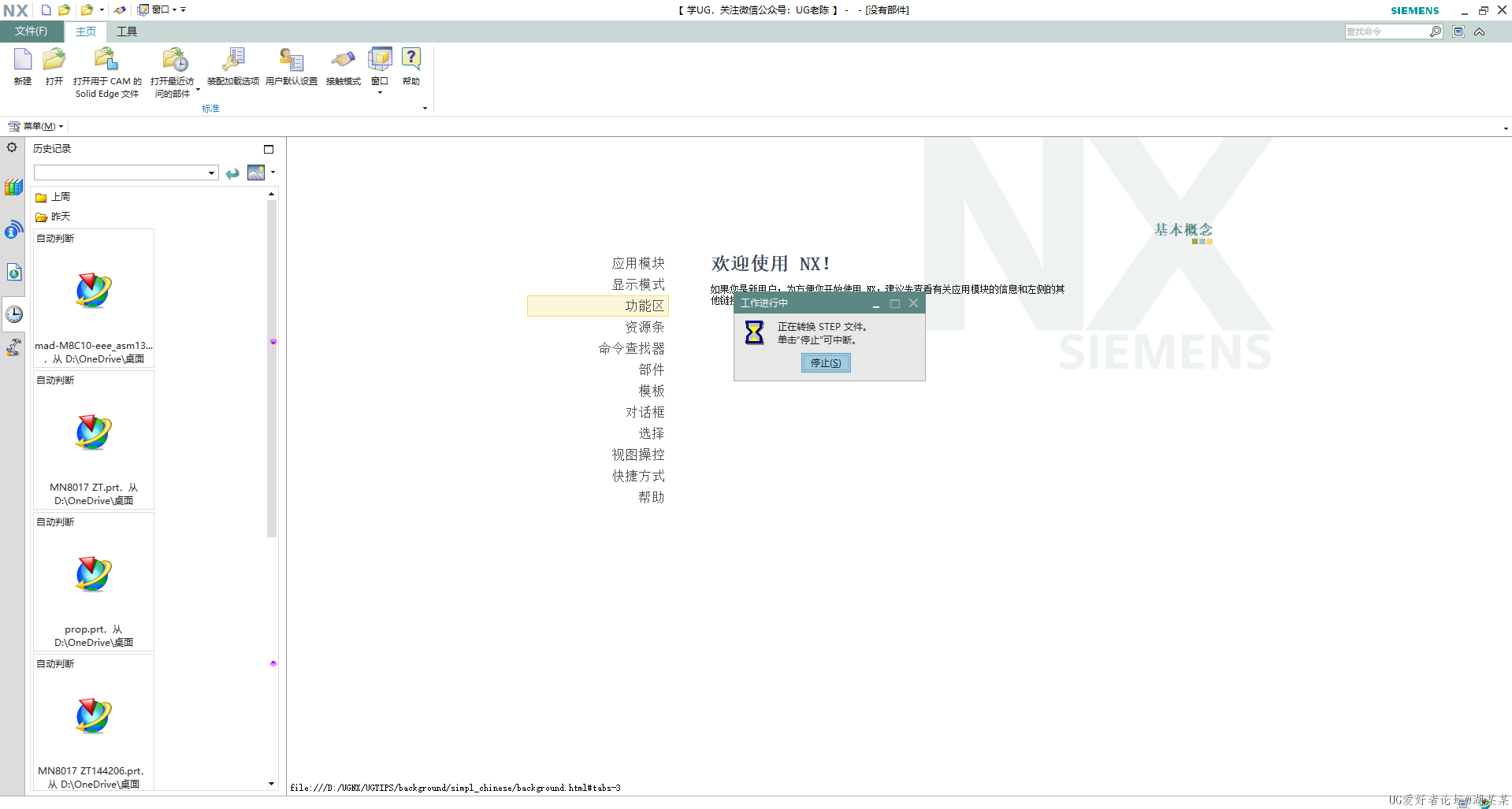Click the 帮助 help ribbon icon
1512x809 pixels.
411,59
